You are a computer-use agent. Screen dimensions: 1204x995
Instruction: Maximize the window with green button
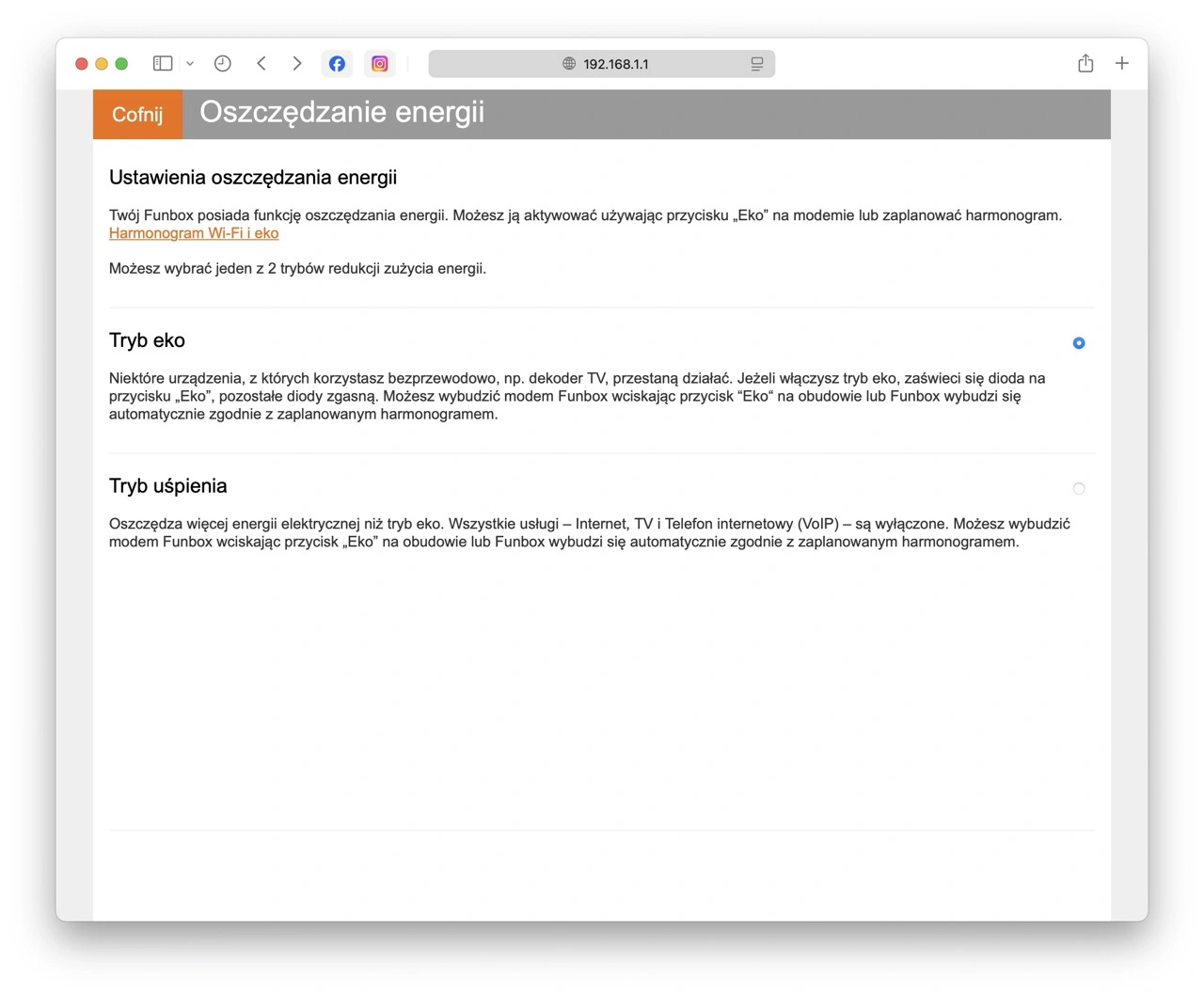click(121, 64)
